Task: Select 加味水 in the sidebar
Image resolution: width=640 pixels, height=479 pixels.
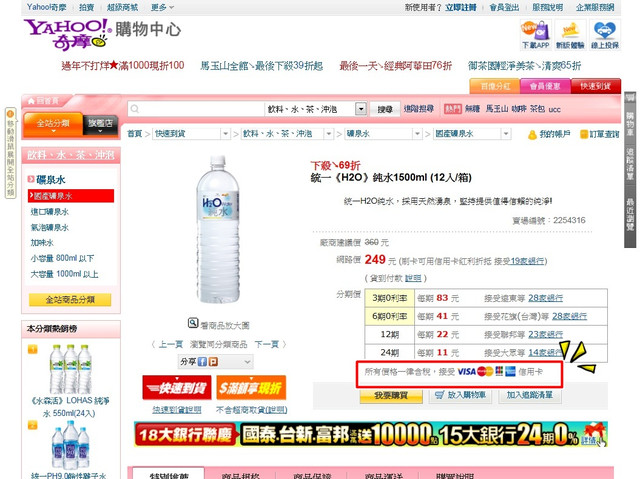Action: click(x=42, y=243)
